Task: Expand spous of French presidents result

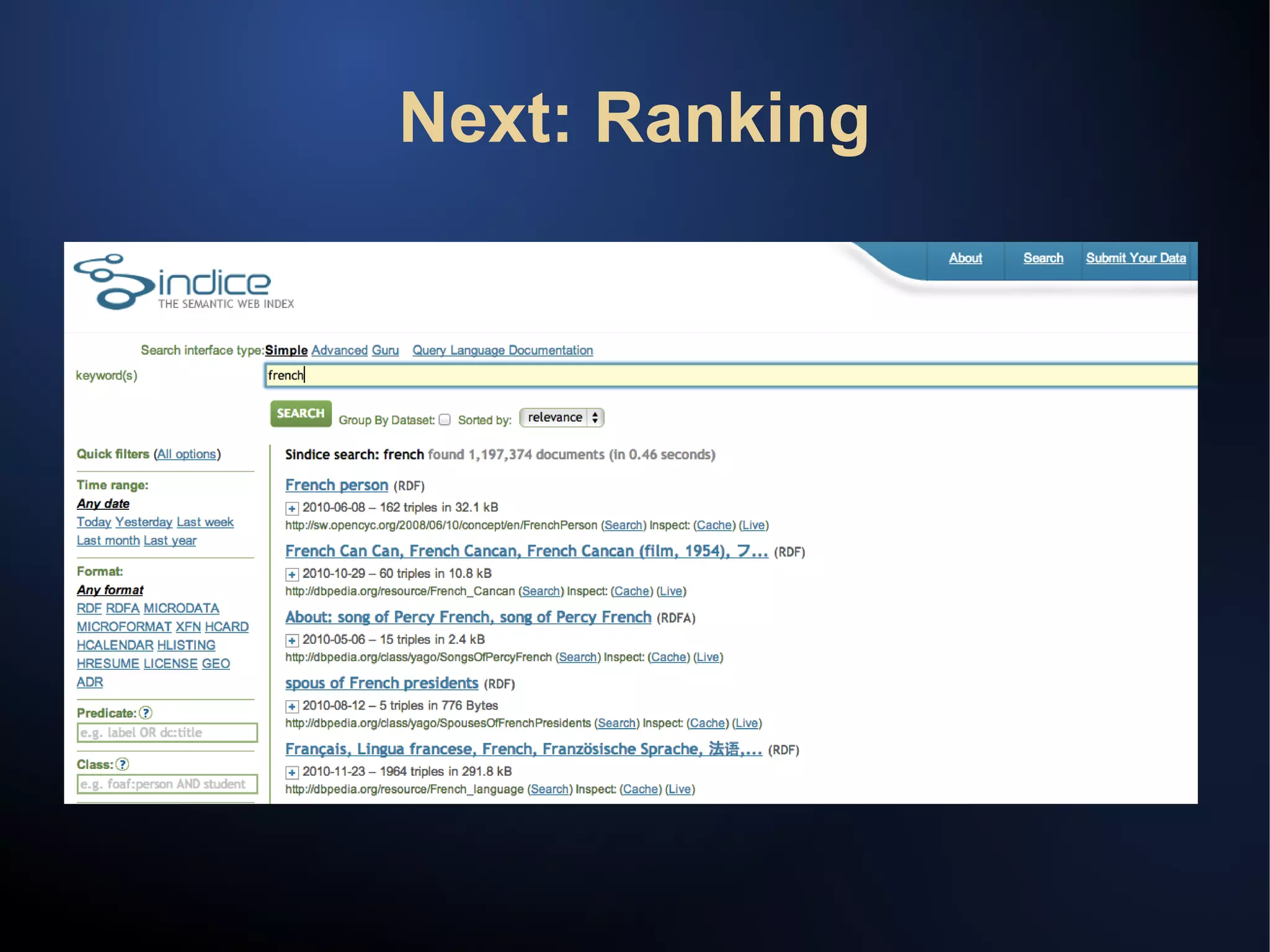Action: (x=291, y=706)
